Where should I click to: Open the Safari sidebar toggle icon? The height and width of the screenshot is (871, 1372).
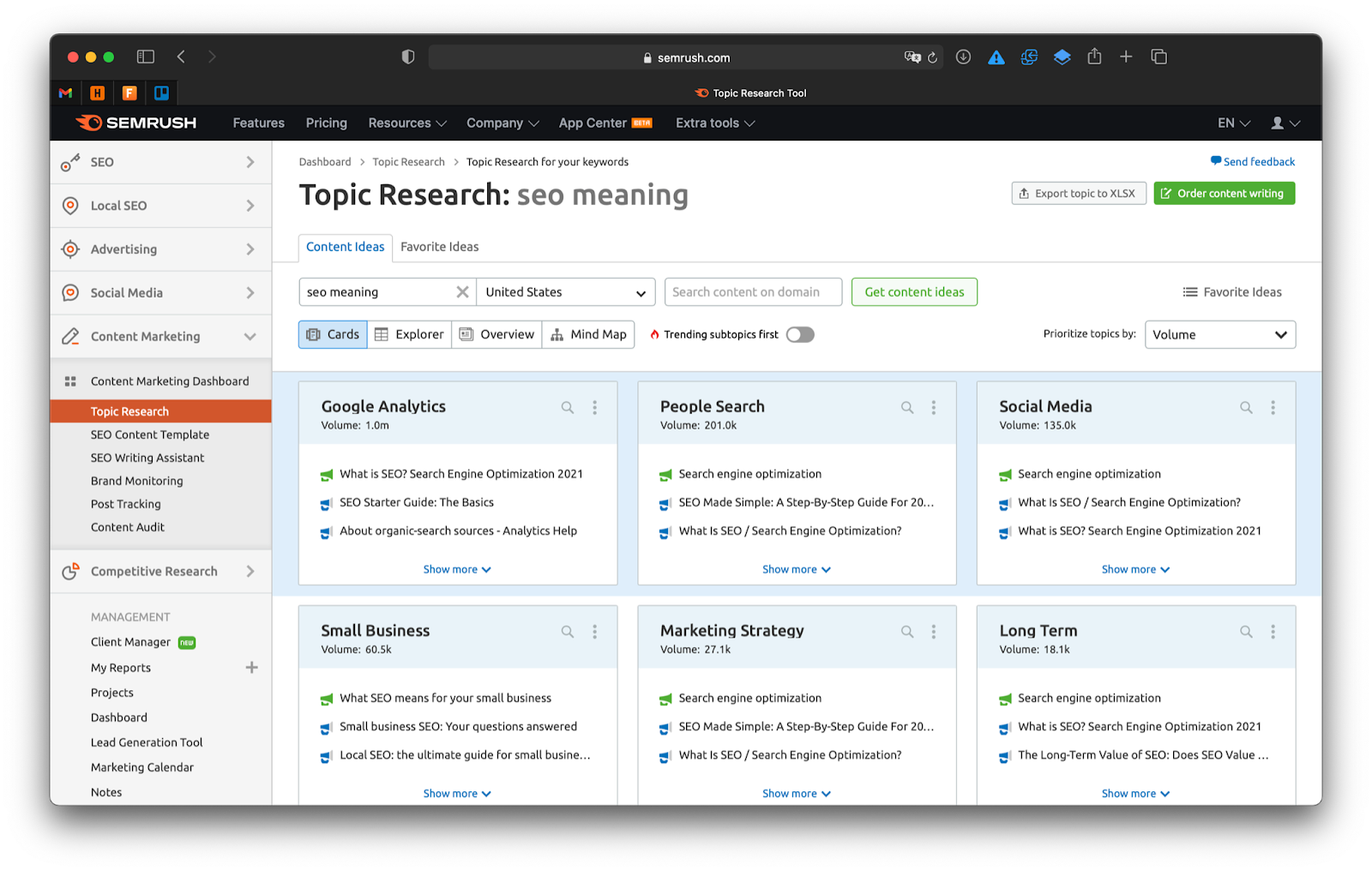pos(146,57)
